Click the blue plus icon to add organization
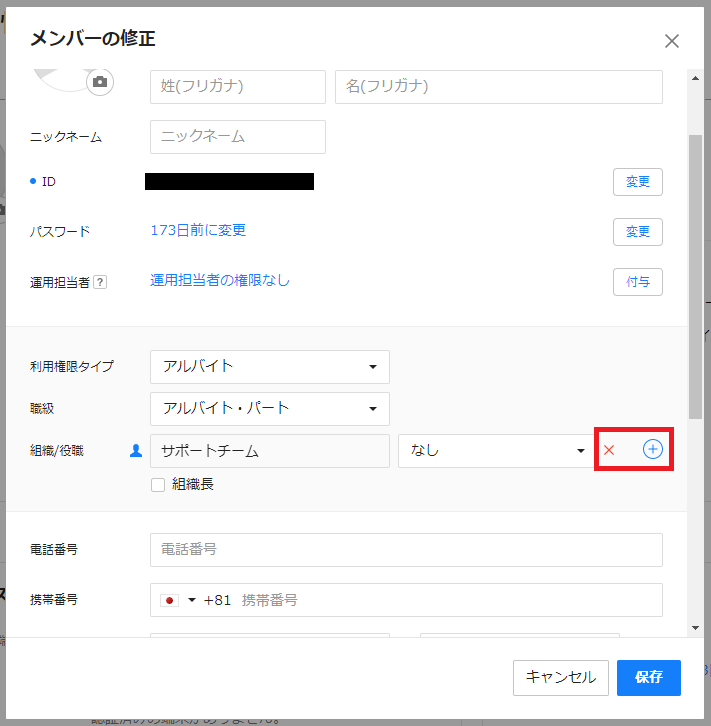Image resolution: width=711 pixels, height=726 pixels. pyautogui.click(x=652, y=450)
